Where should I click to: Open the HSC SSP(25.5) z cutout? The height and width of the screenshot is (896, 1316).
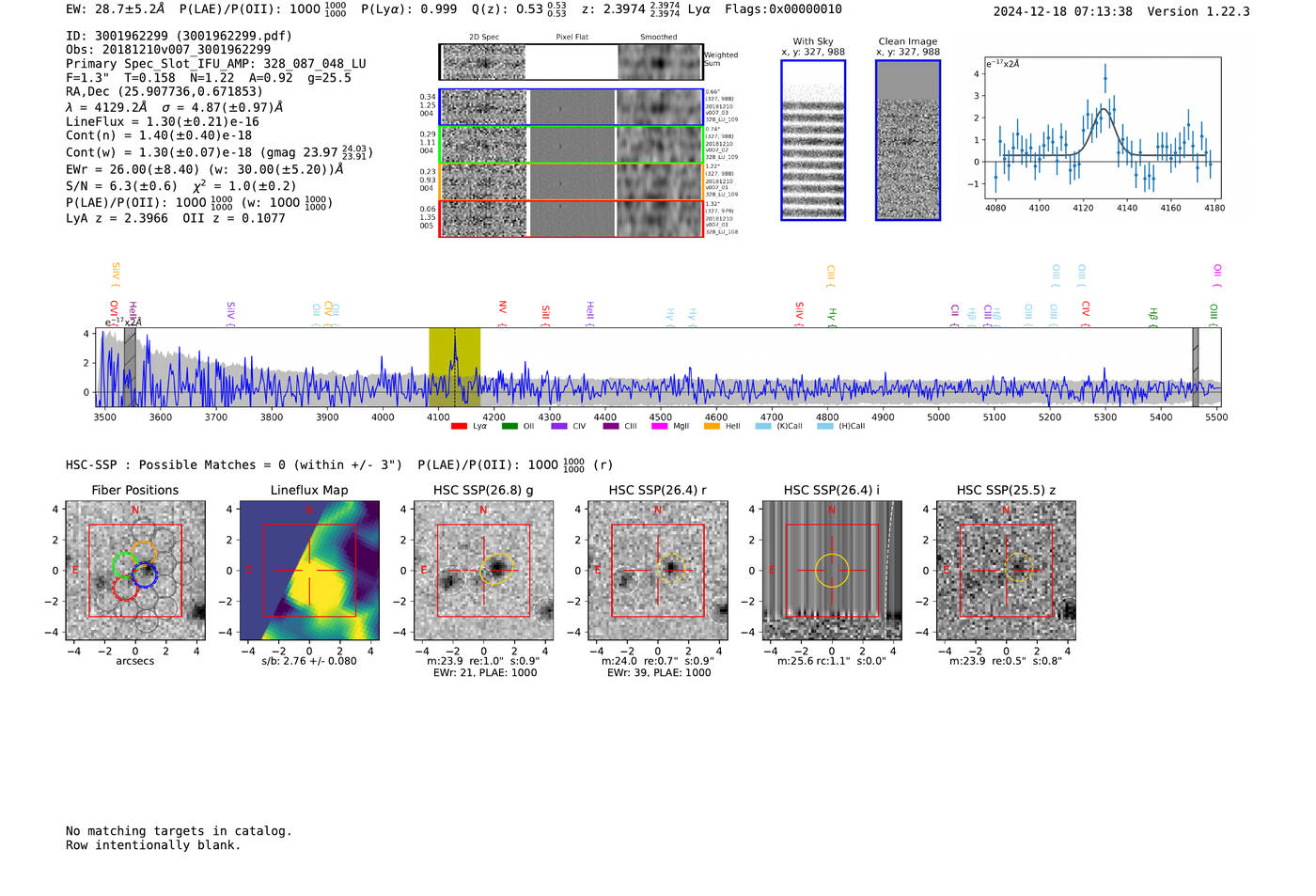[x=1006, y=571]
